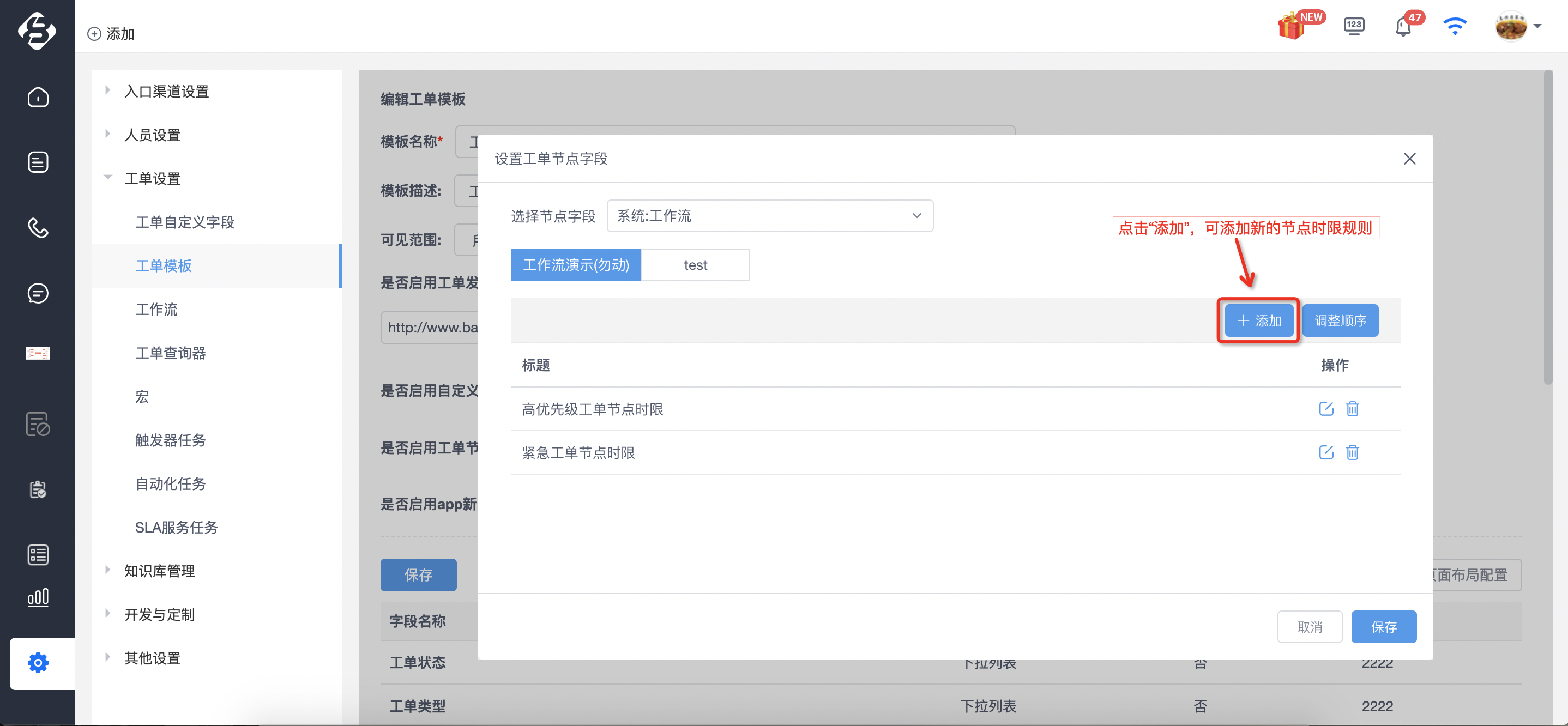Edit the 高优先级工单节点时限 rule
The height and width of the screenshot is (726, 1568).
point(1326,409)
